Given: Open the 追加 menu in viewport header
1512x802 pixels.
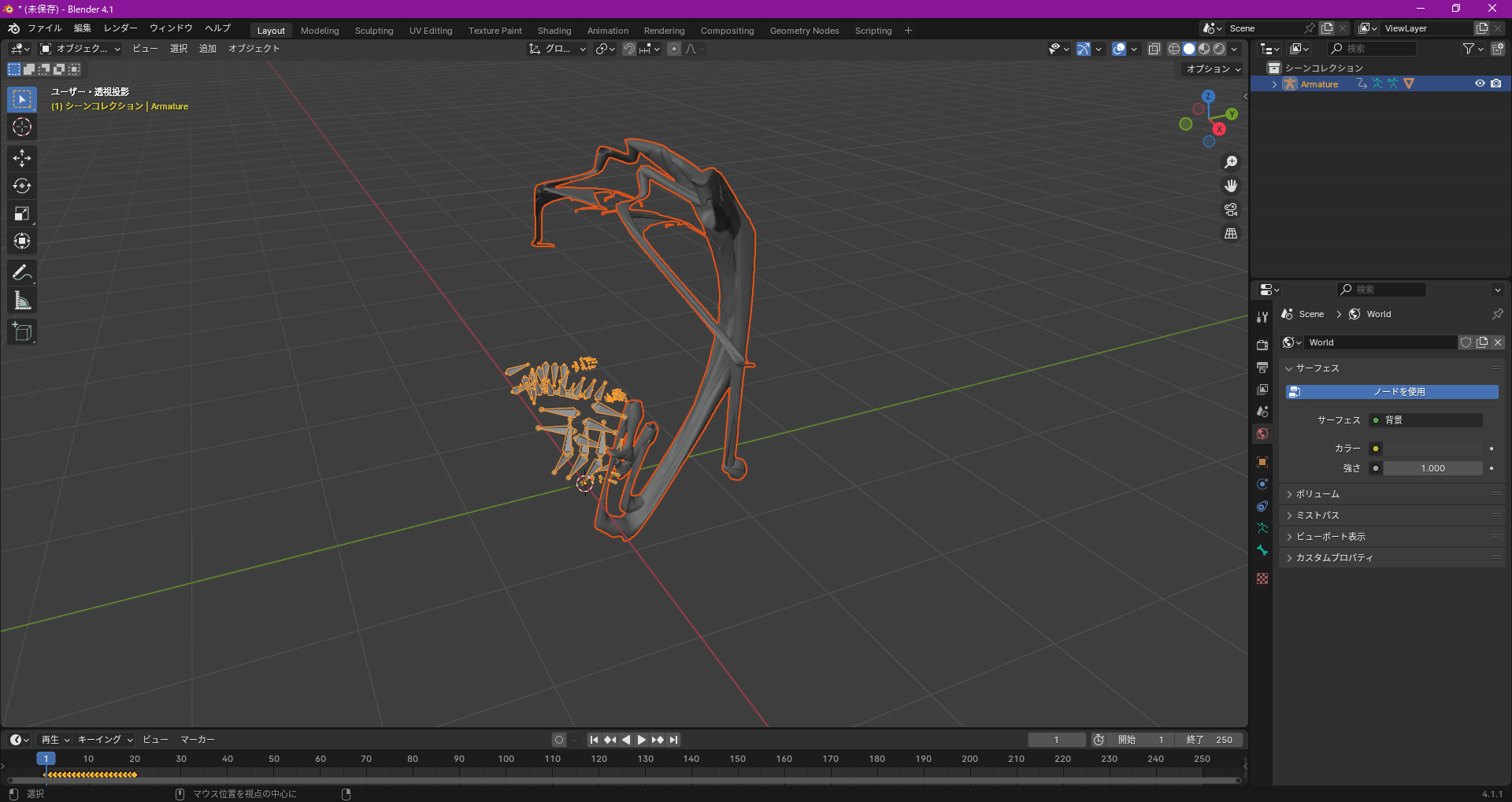Looking at the screenshot, I should coord(208,49).
